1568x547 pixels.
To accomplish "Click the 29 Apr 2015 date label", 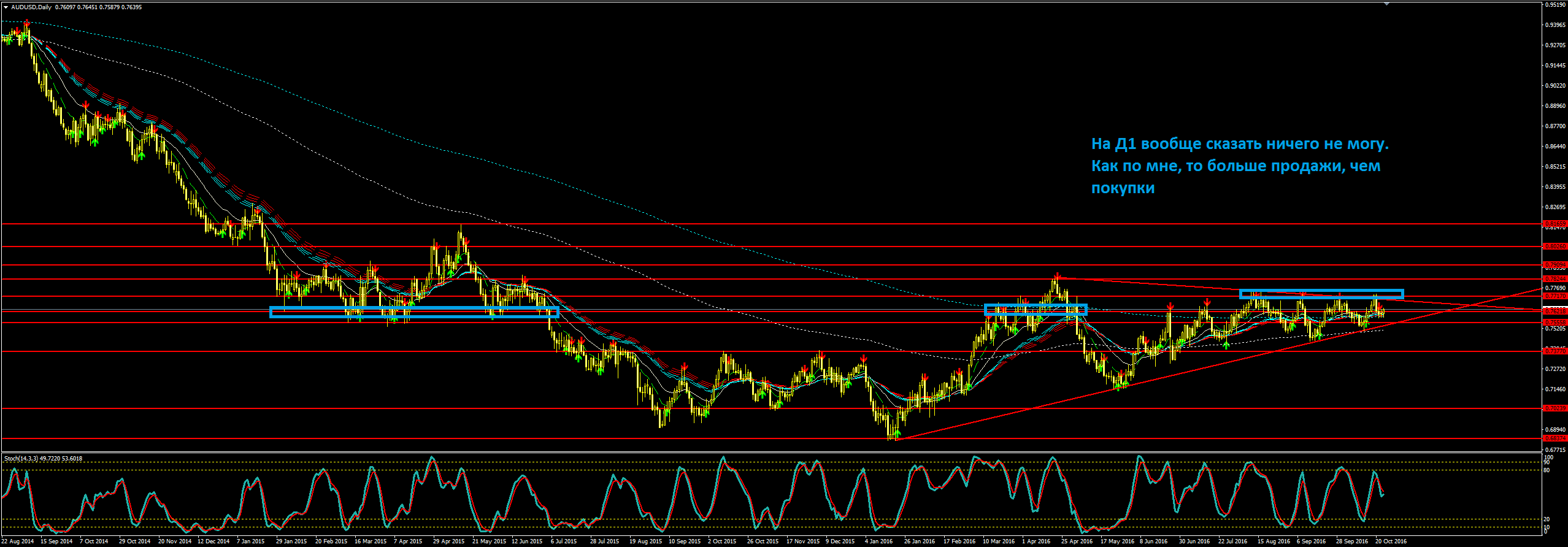I will (x=448, y=541).
